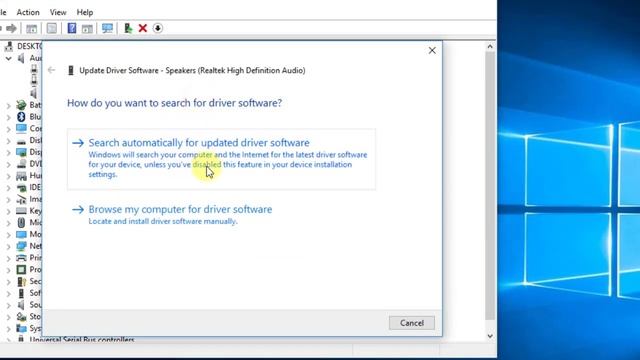The image size is (640, 360).
Task: Open the Action menu
Action: [28, 12]
